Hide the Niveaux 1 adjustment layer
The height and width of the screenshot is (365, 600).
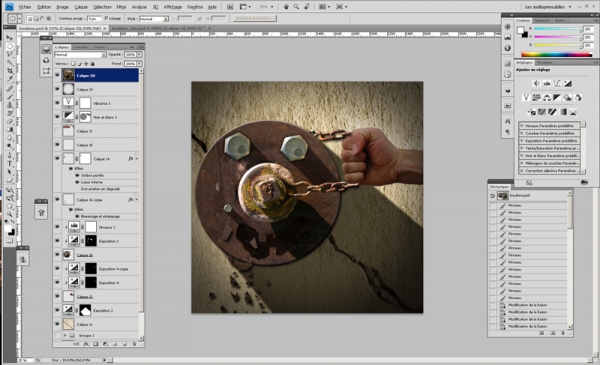point(57,227)
